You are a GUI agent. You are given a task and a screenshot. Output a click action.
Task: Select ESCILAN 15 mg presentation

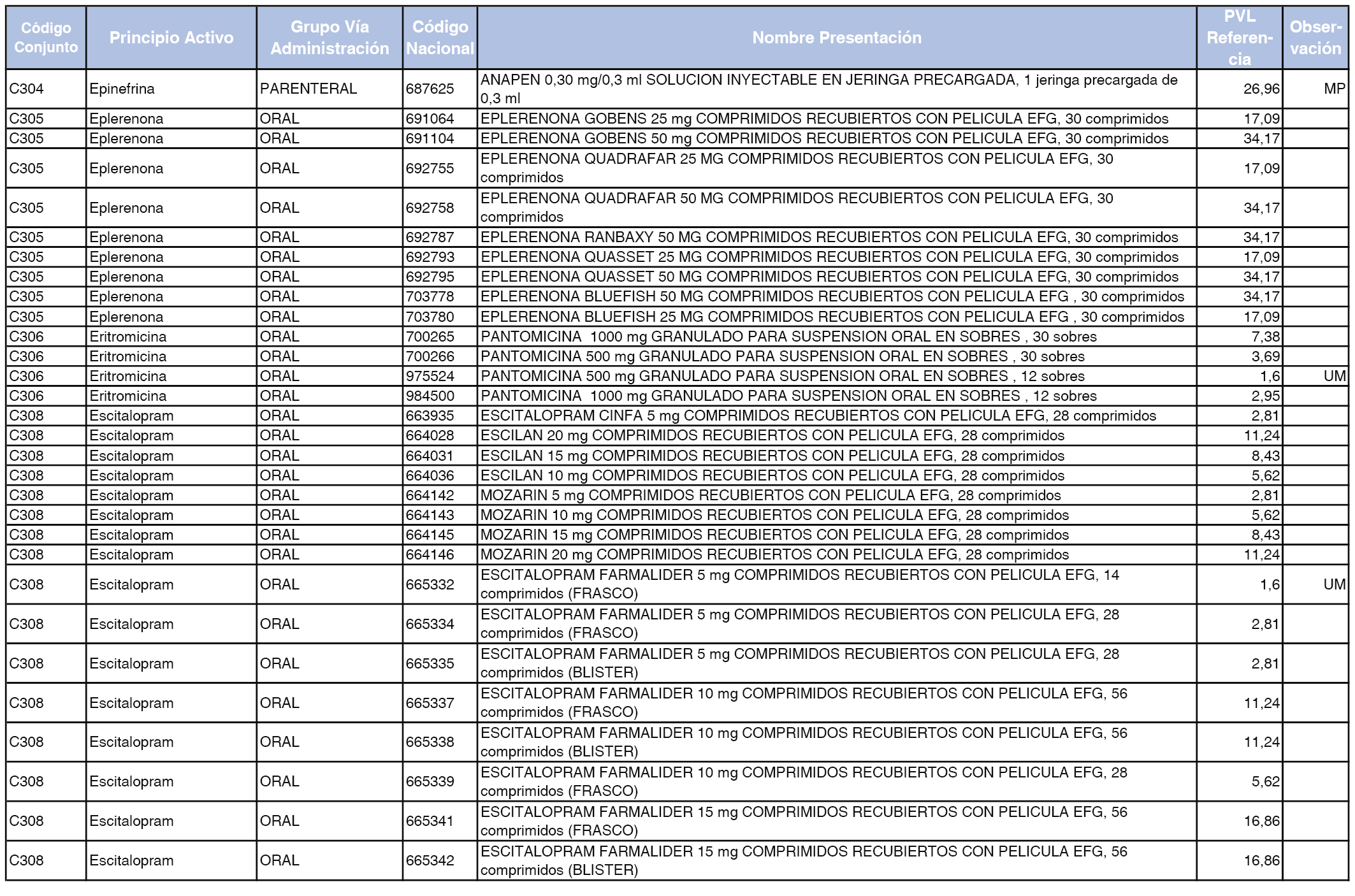(x=837, y=456)
